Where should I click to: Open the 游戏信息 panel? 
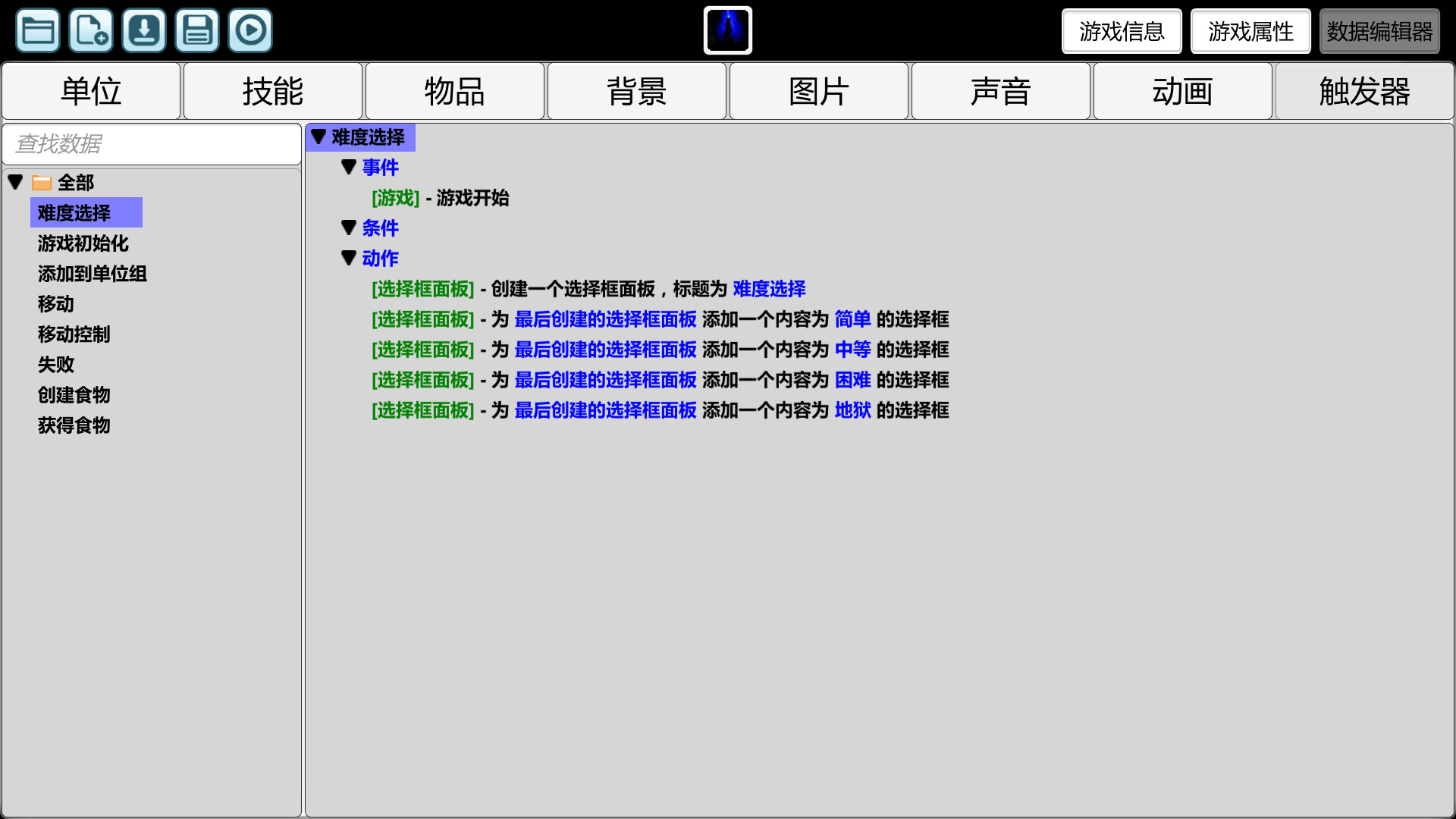pos(1122,31)
